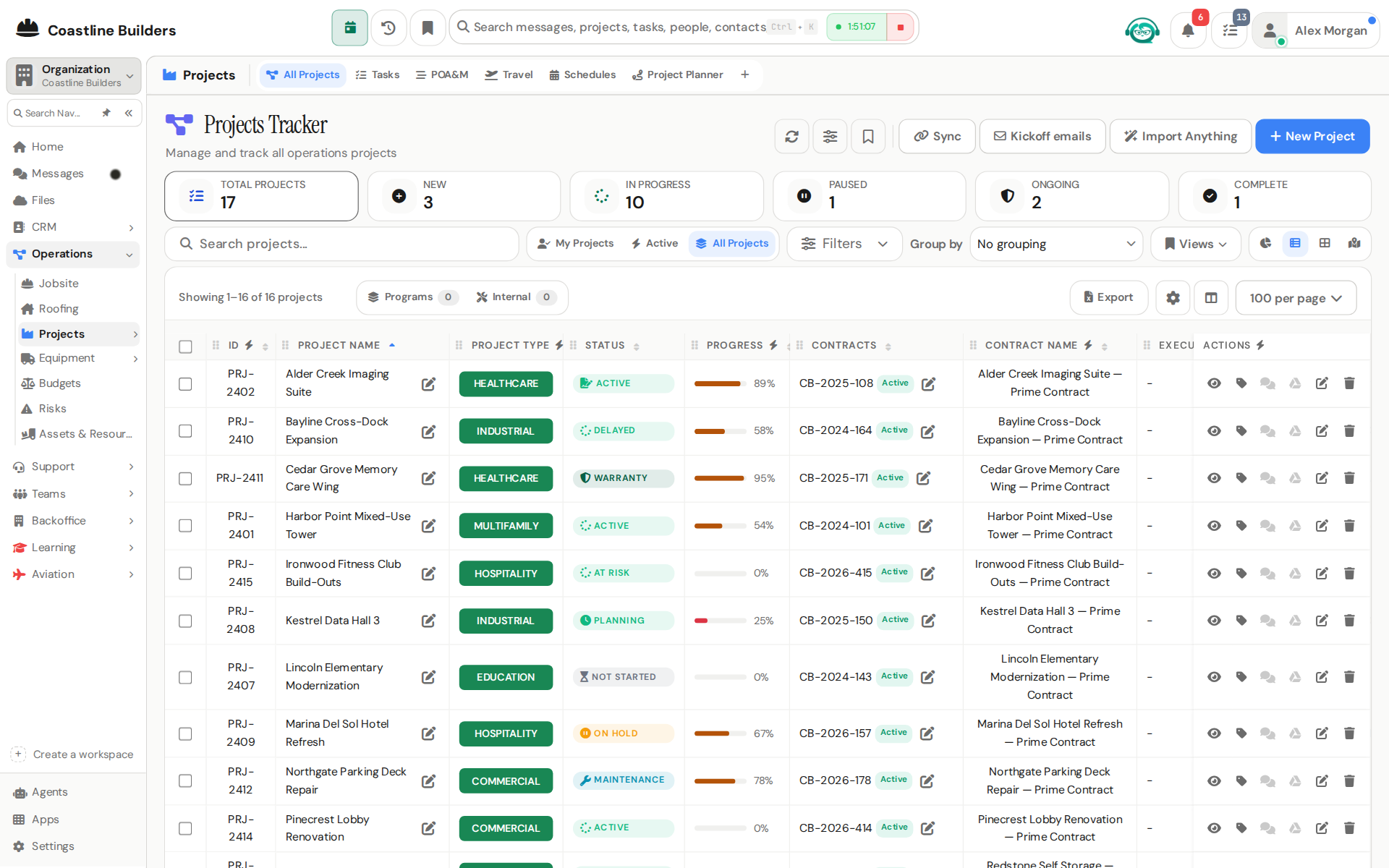Edit contract CB-2024-101 pencil icon
This screenshot has width=1389, height=868.
pos(925,526)
